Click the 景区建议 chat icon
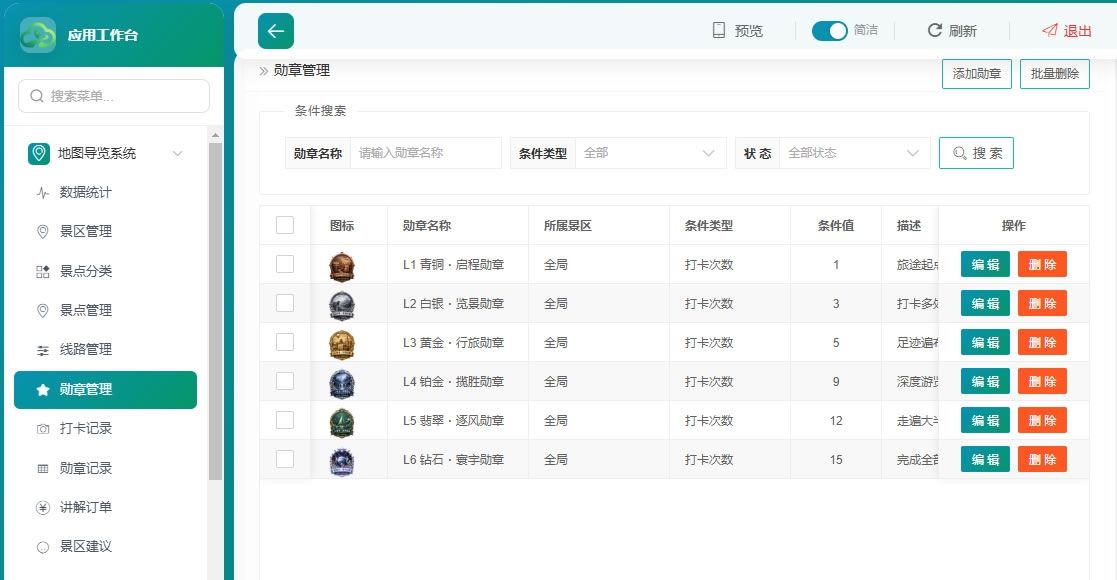1117x580 pixels. [43, 547]
